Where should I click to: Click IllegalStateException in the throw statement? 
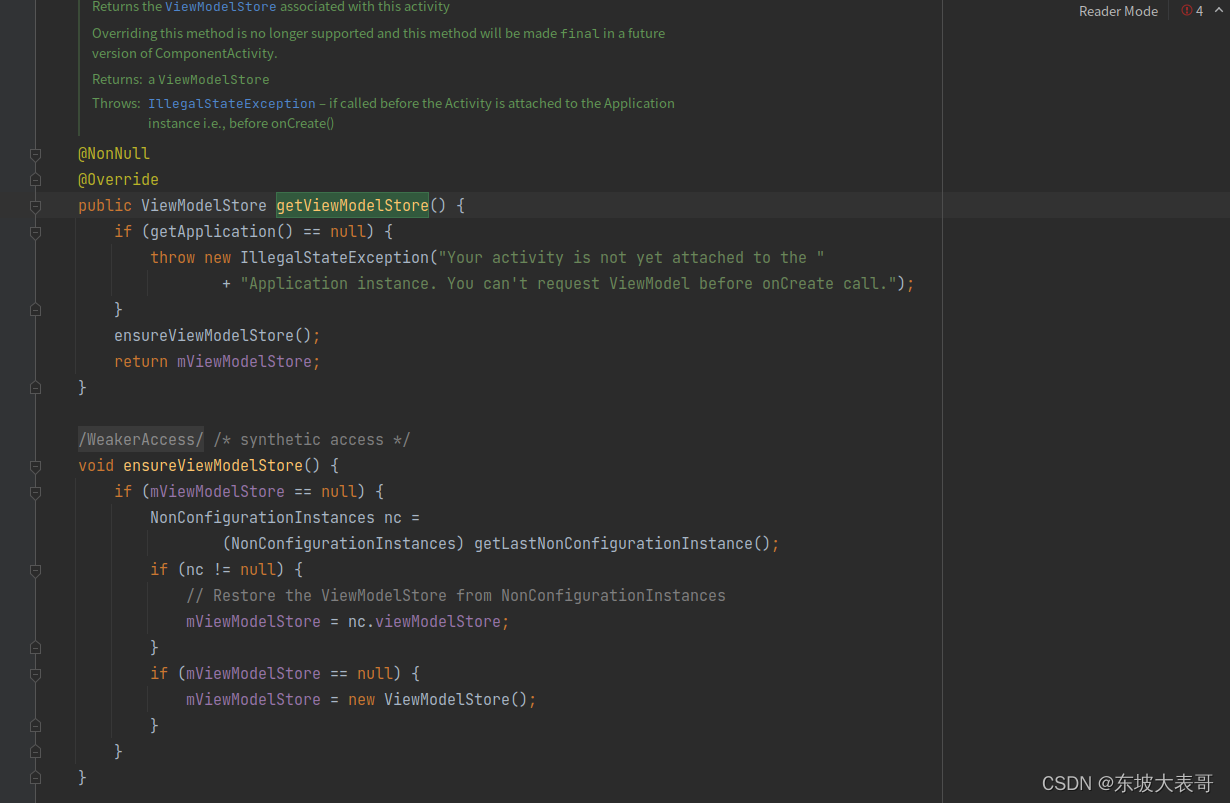click(335, 257)
